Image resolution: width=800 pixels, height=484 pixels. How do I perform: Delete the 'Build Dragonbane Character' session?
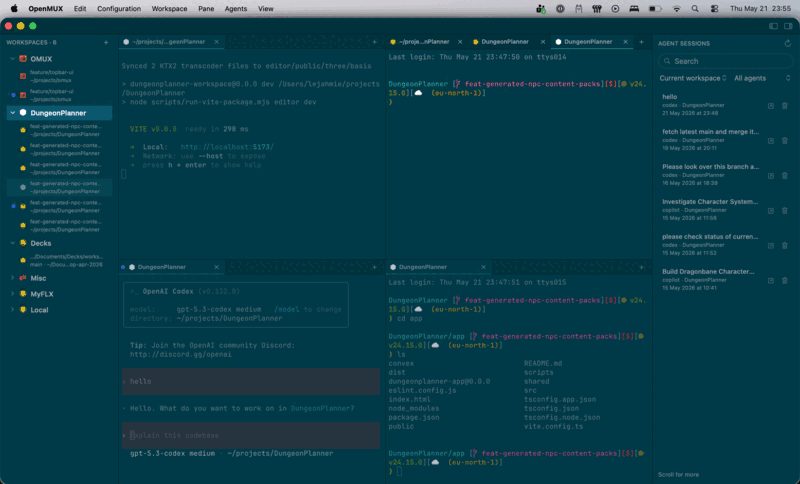click(x=785, y=281)
